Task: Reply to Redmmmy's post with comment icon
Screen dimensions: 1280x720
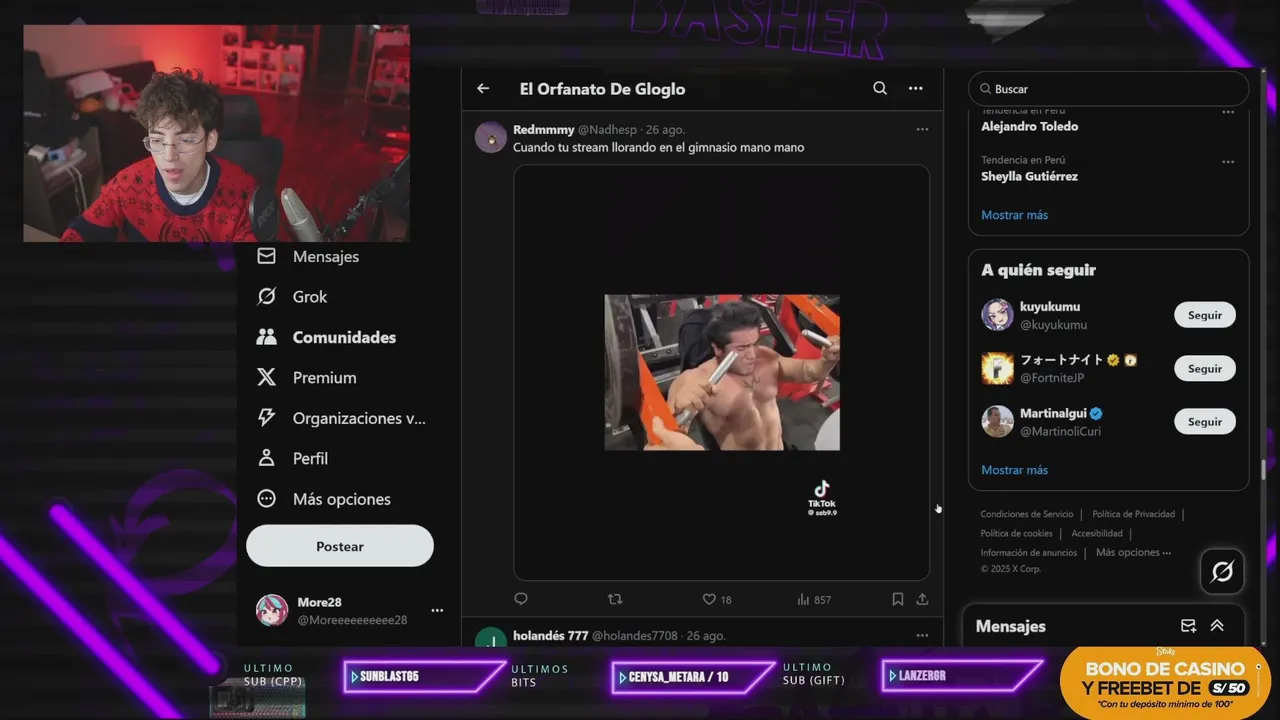Action: pyautogui.click(x=520, y=599)
